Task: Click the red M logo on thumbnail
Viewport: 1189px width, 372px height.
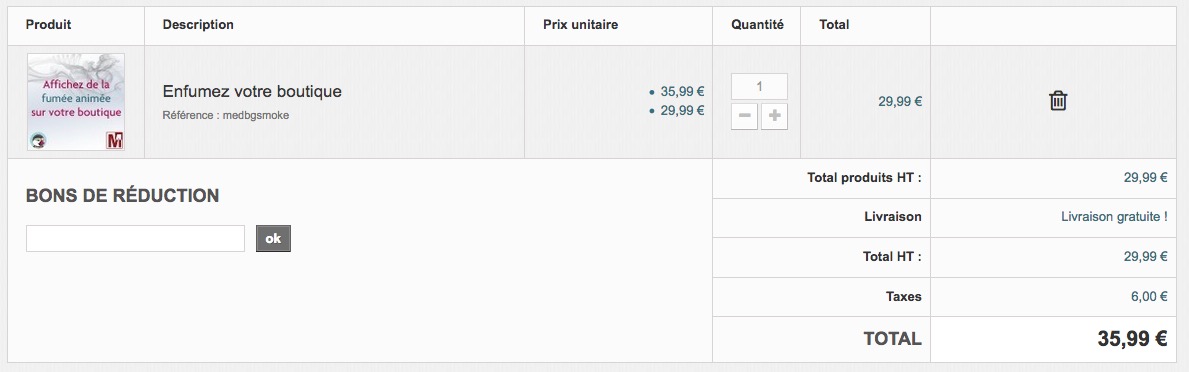Action: [115, 140]
